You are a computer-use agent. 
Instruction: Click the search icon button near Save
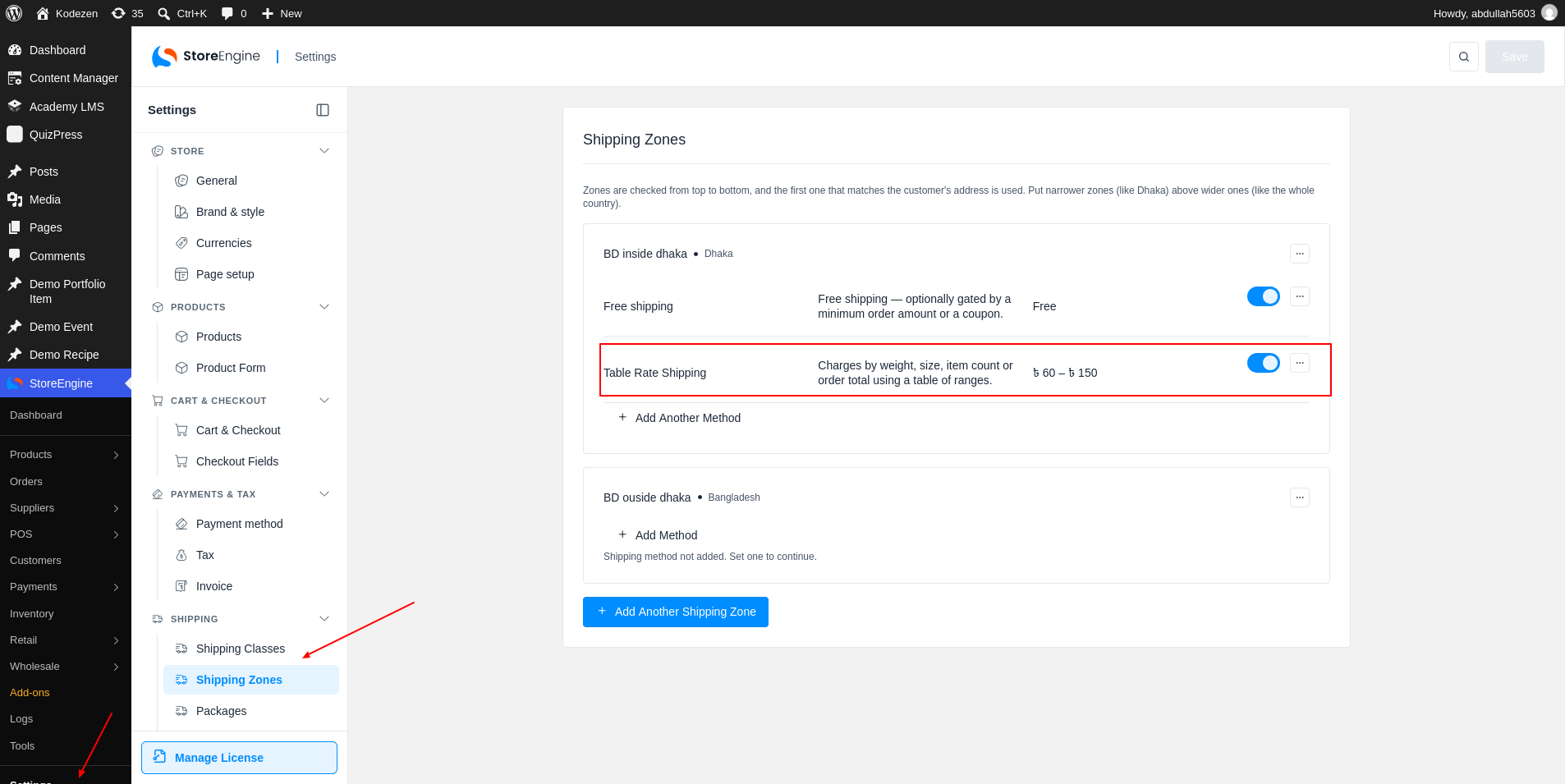[x=1464, y=57]
